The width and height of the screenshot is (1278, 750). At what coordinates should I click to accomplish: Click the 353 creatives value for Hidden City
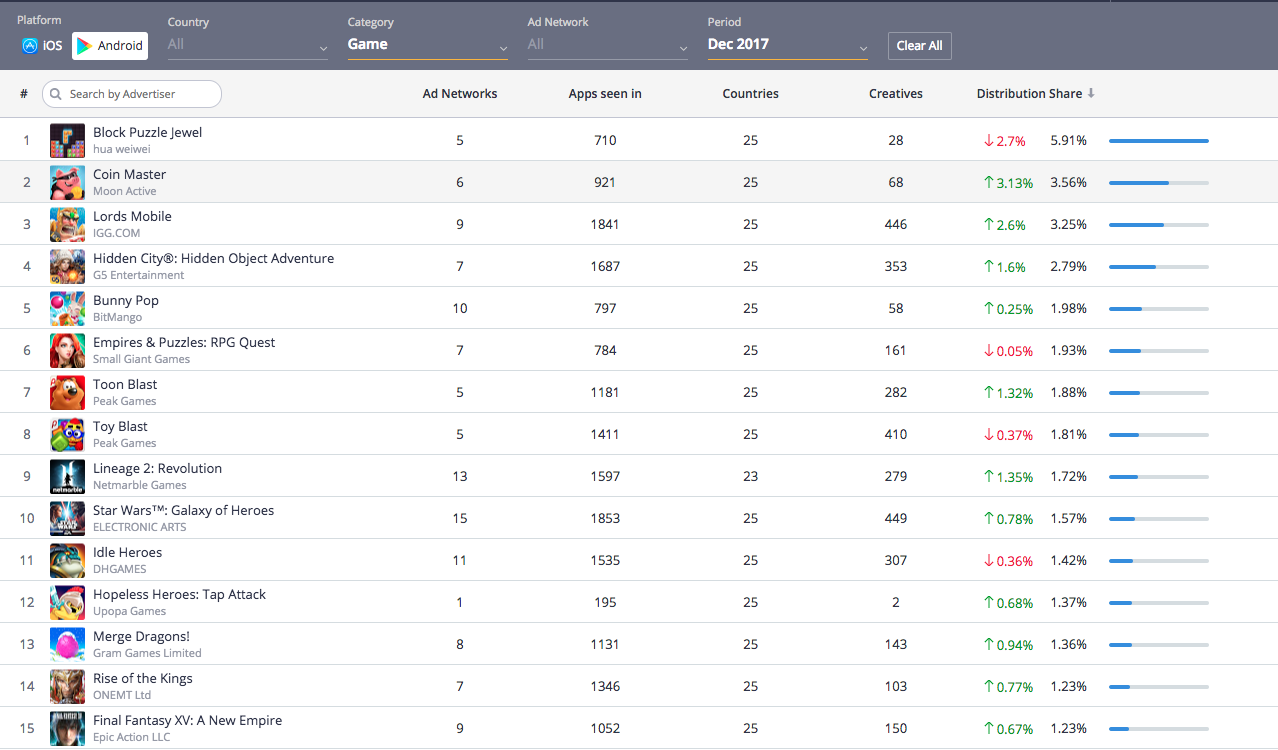(x=896, y=267)
